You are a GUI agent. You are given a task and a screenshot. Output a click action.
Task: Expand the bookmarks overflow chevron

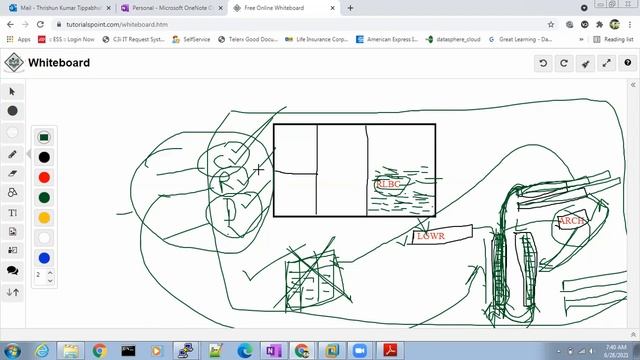click(581, 40)
